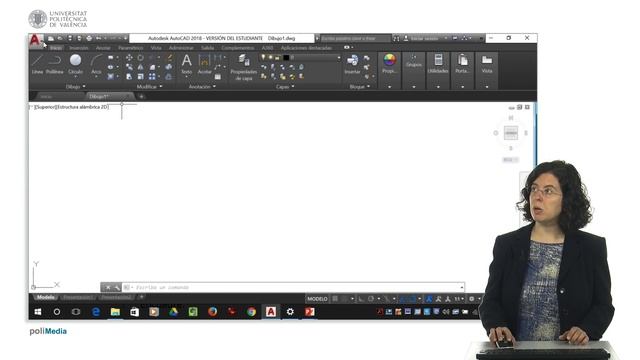
Task: Click the viewport label Estructura alámbrica 2D
Action: point(82,107)
